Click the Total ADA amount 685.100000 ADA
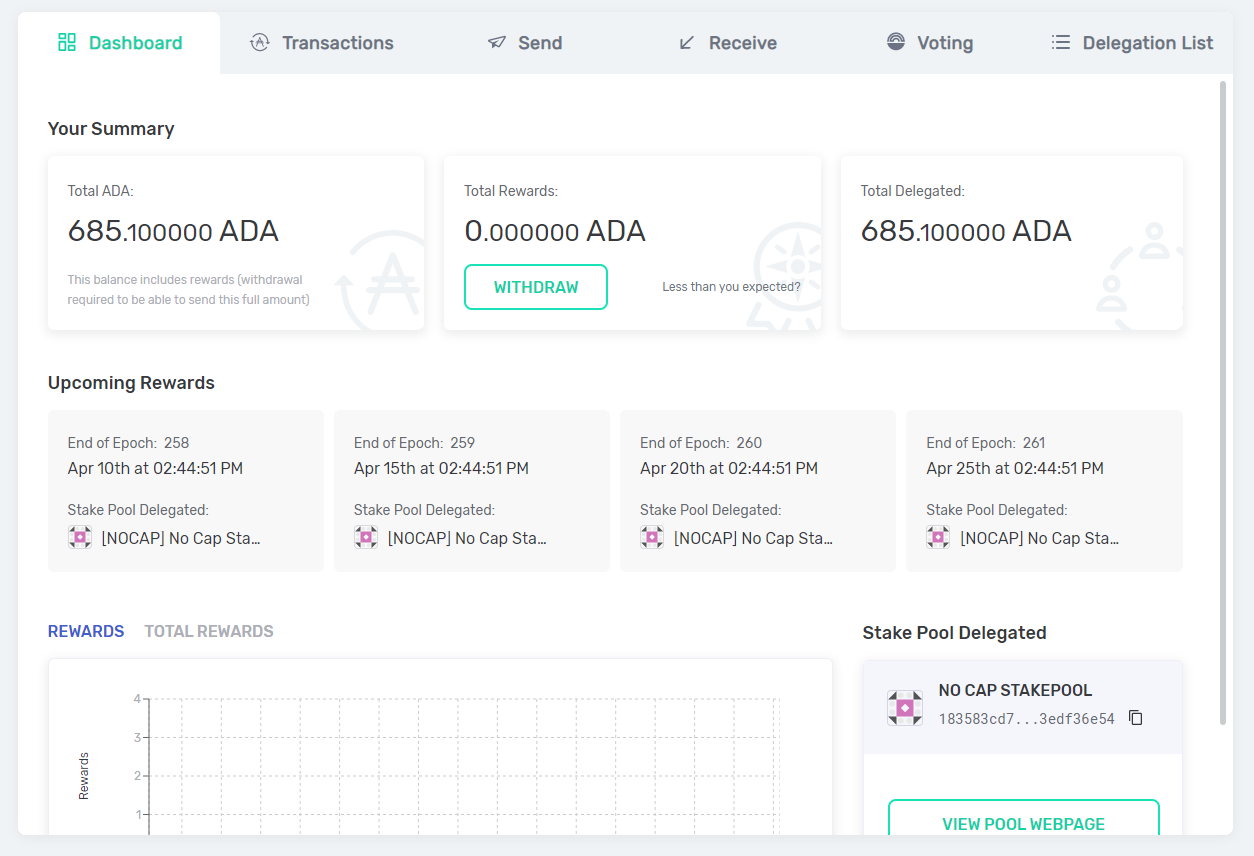Viewport: 1254px width, 856px height. 173,231
